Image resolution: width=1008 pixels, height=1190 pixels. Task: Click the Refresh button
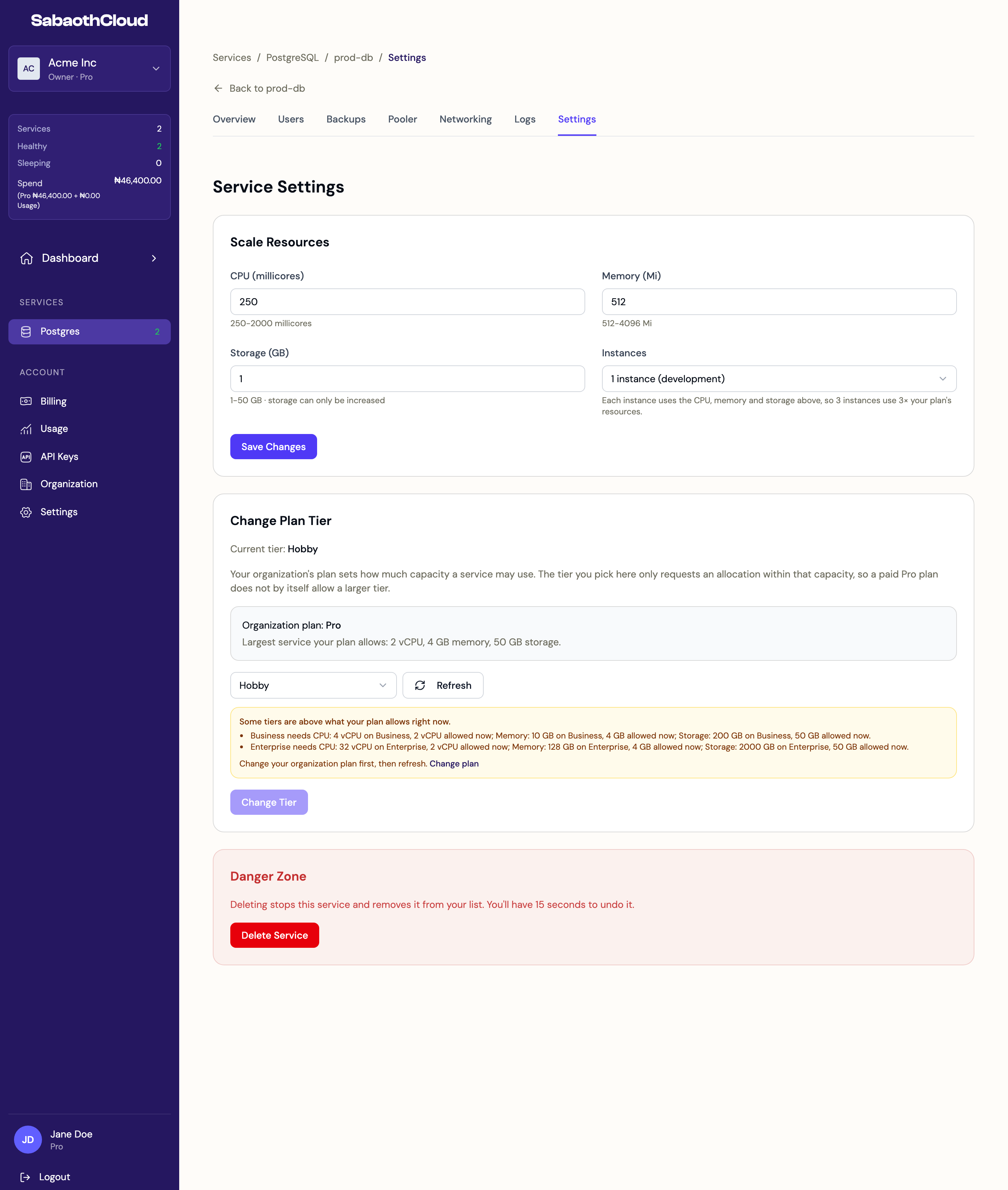pyautogui.click(x=443, y=685)
